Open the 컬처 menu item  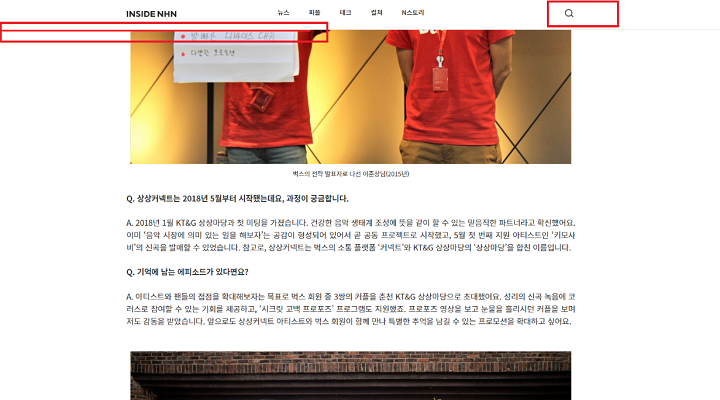[377, 13]
